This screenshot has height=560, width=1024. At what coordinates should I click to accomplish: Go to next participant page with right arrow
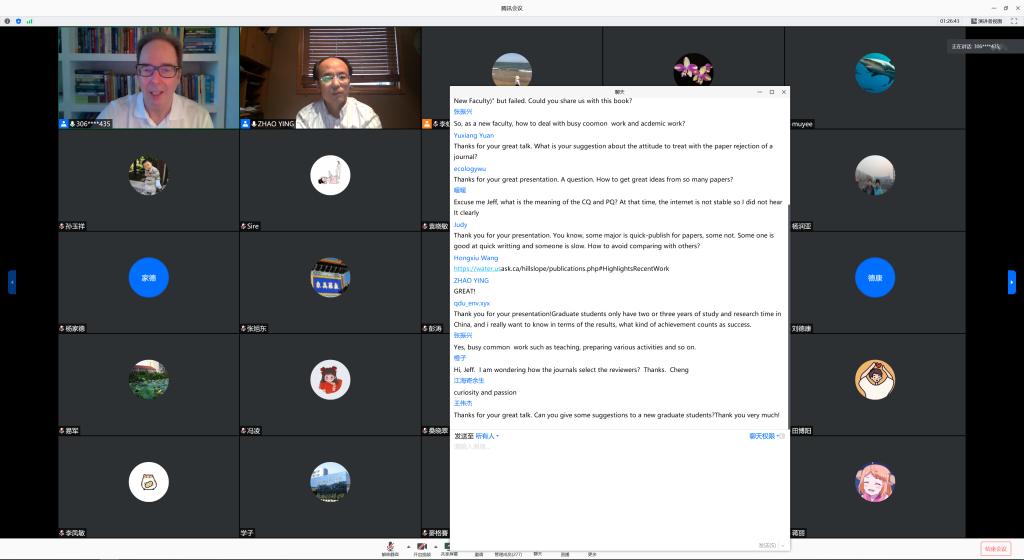click(x=1012, y=282)
